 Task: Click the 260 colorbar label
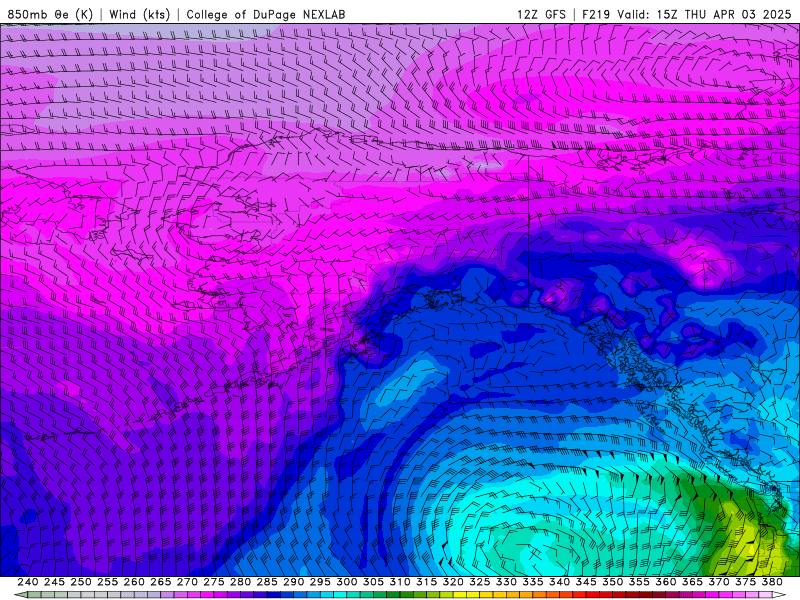click(134, 582)
